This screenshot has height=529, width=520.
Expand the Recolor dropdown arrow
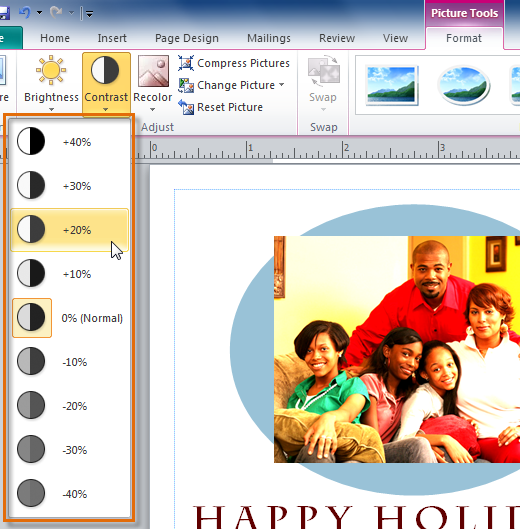(152, 109)
